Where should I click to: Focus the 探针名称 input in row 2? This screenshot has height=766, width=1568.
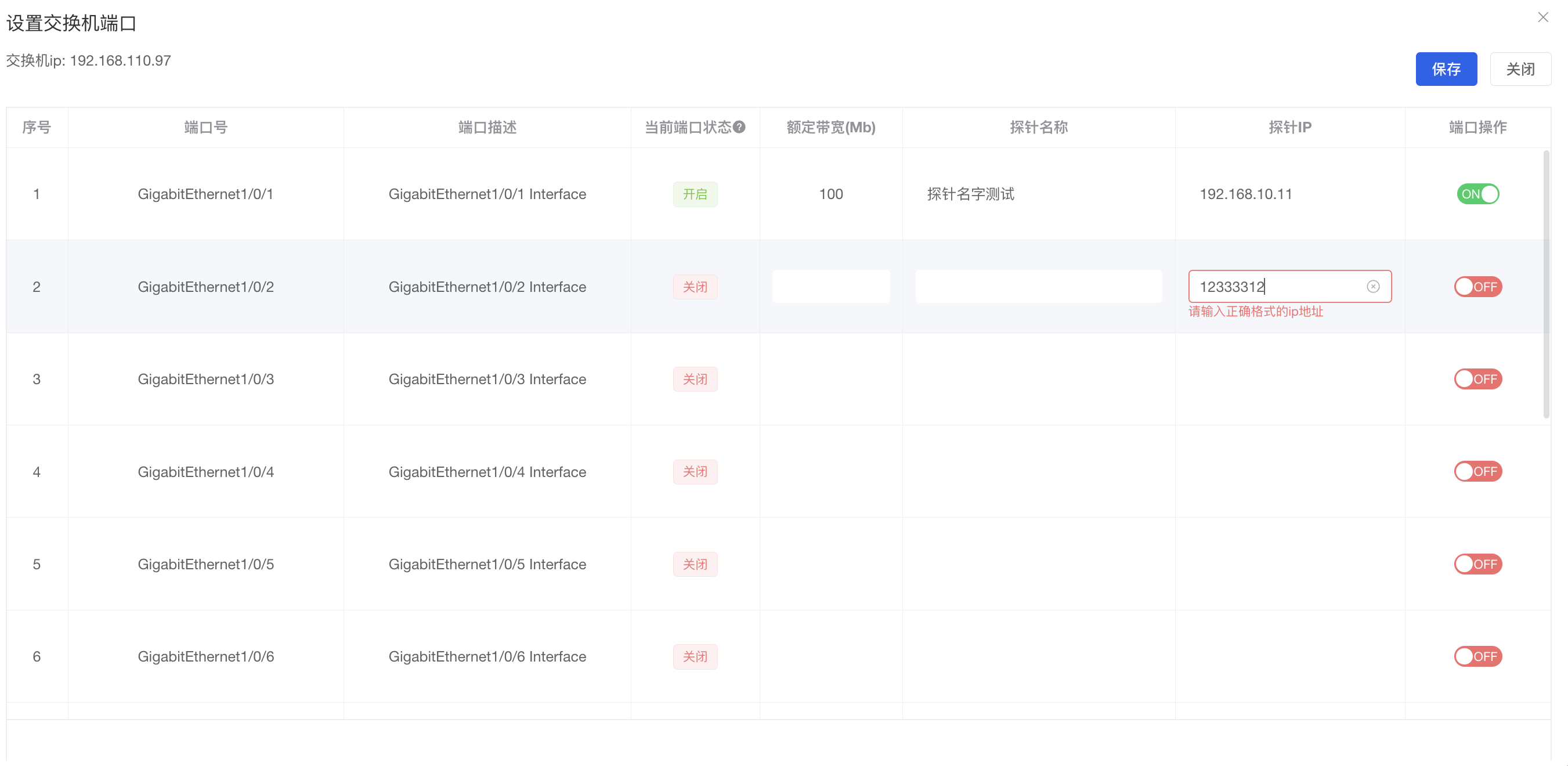point(1038,287)
